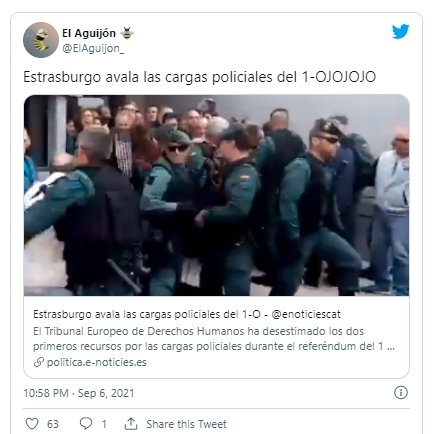433x434 pixels.
Task: Click the link chain icon
Action: pyautogui.click(x=39, y=362)
